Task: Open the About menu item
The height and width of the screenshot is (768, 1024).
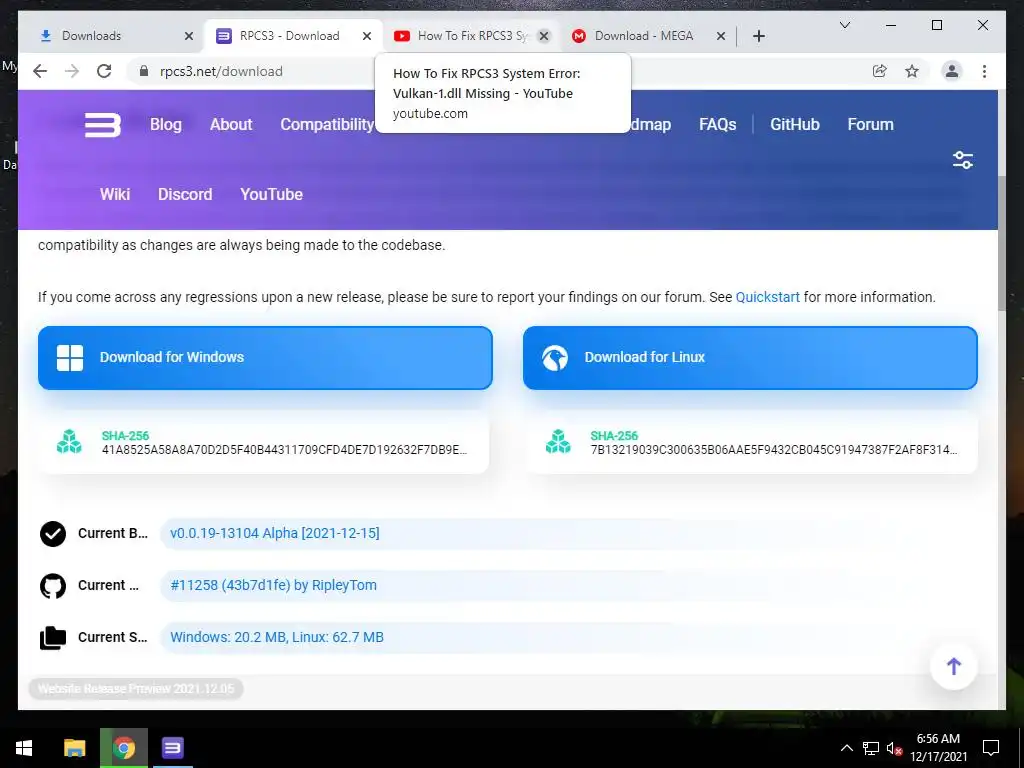Action: (231, 124)
